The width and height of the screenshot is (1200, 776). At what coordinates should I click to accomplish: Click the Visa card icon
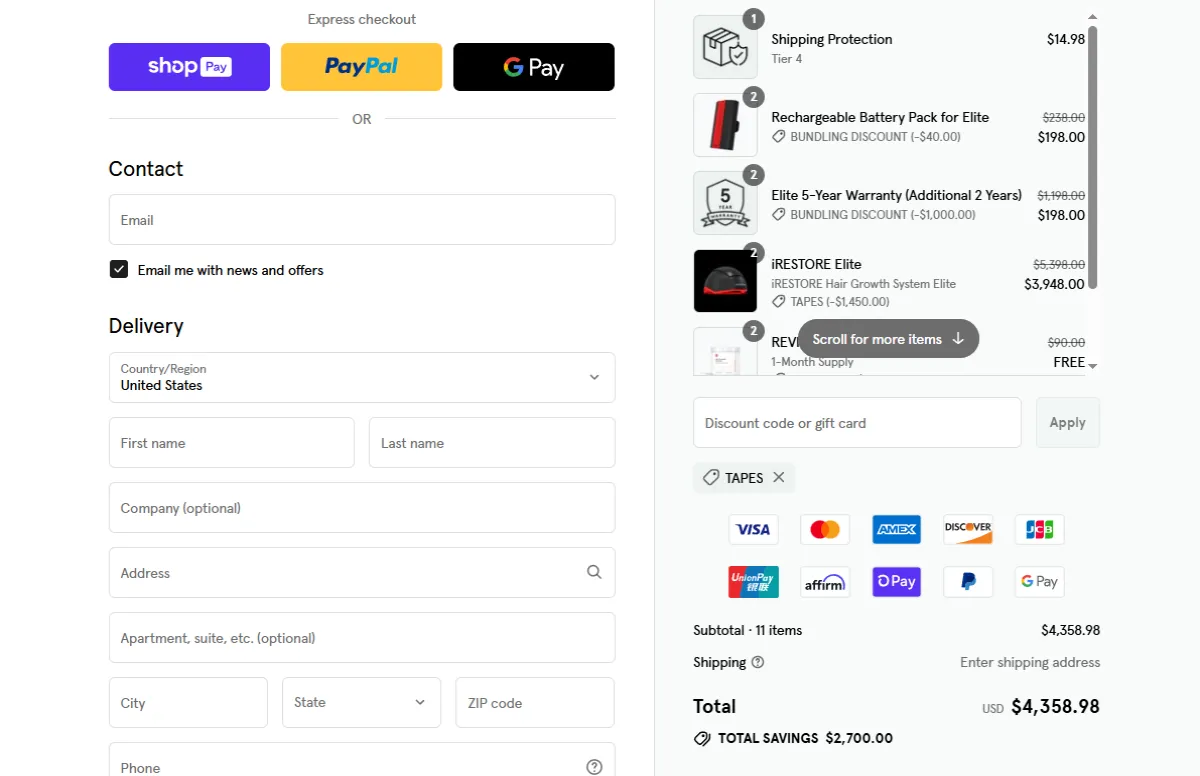(754, 529)
